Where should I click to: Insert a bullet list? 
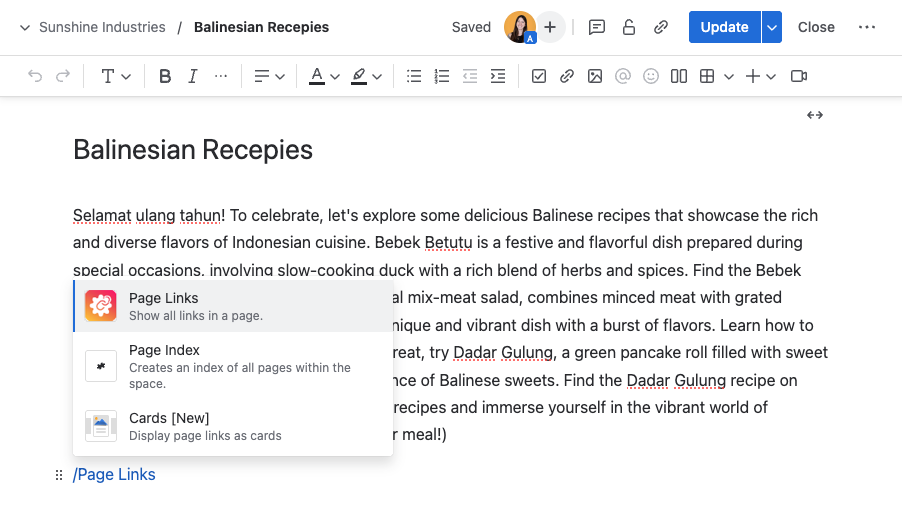pyautogui.click(x=414, y=76)
